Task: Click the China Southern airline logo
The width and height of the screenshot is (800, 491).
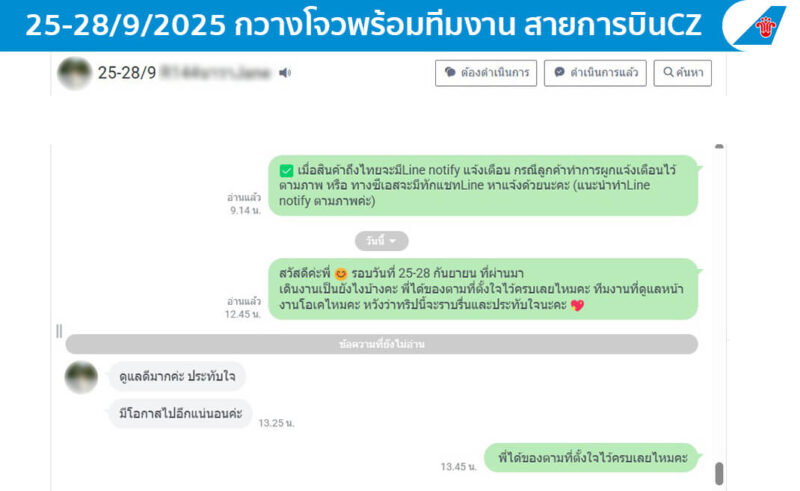Action: tap(759, 26)
